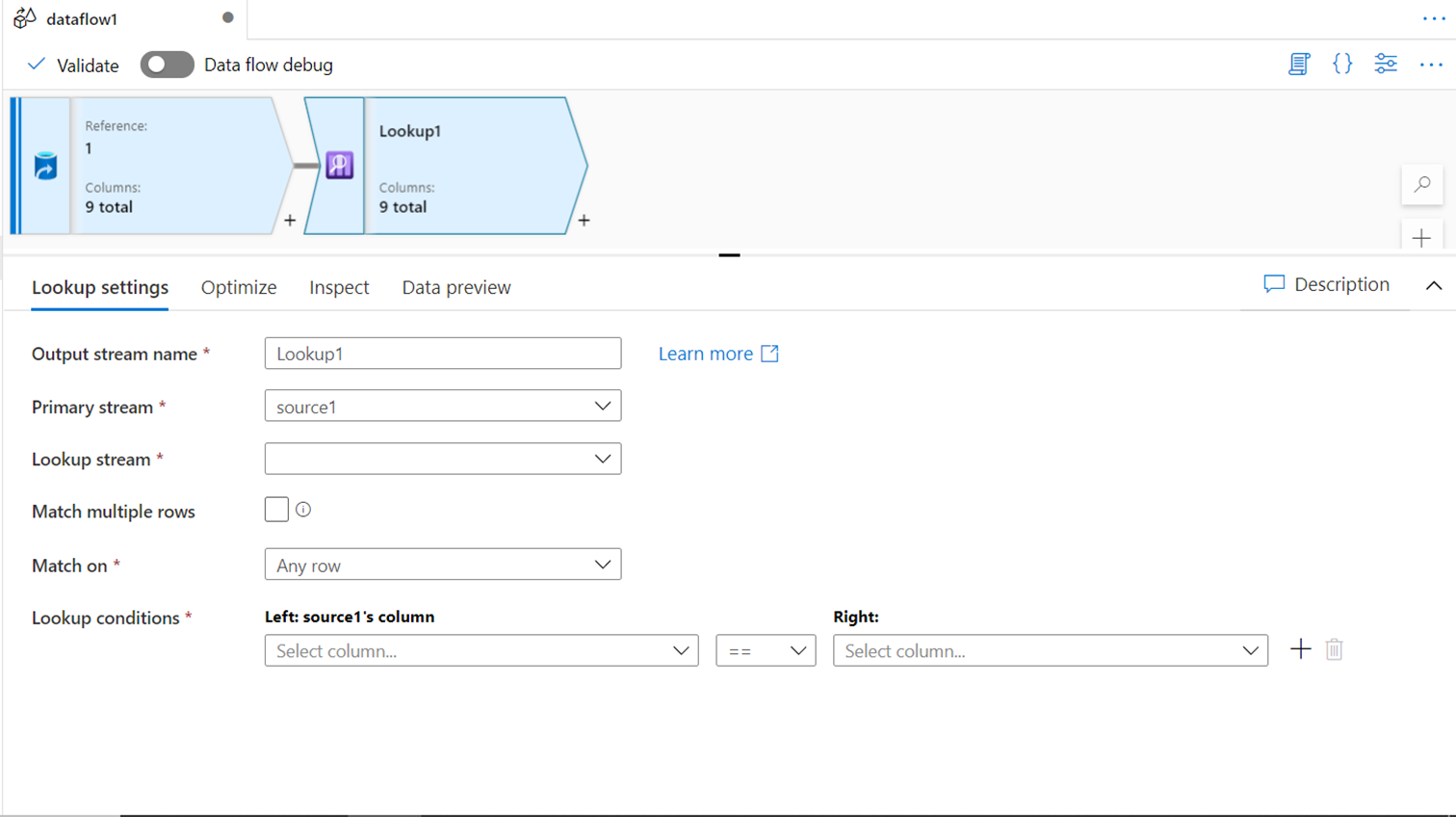Click the search icon on the canvas
Viewport: 1456px width, 817px height.
1422,184
